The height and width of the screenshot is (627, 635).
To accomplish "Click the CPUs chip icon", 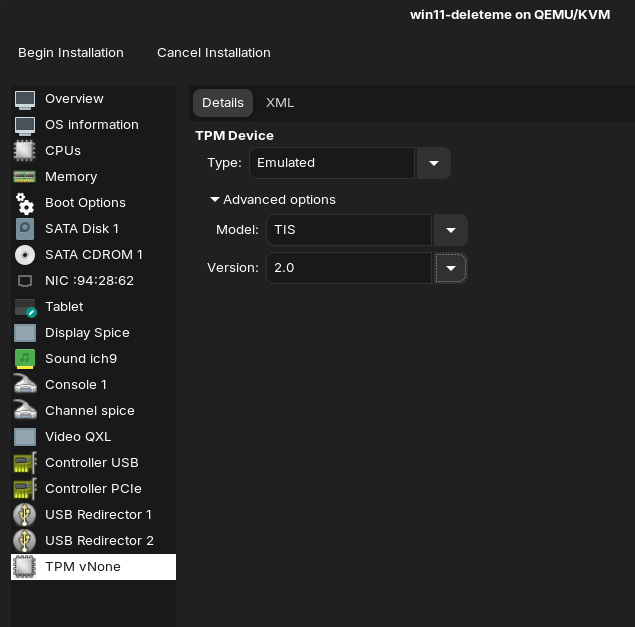I will point(25,151).
